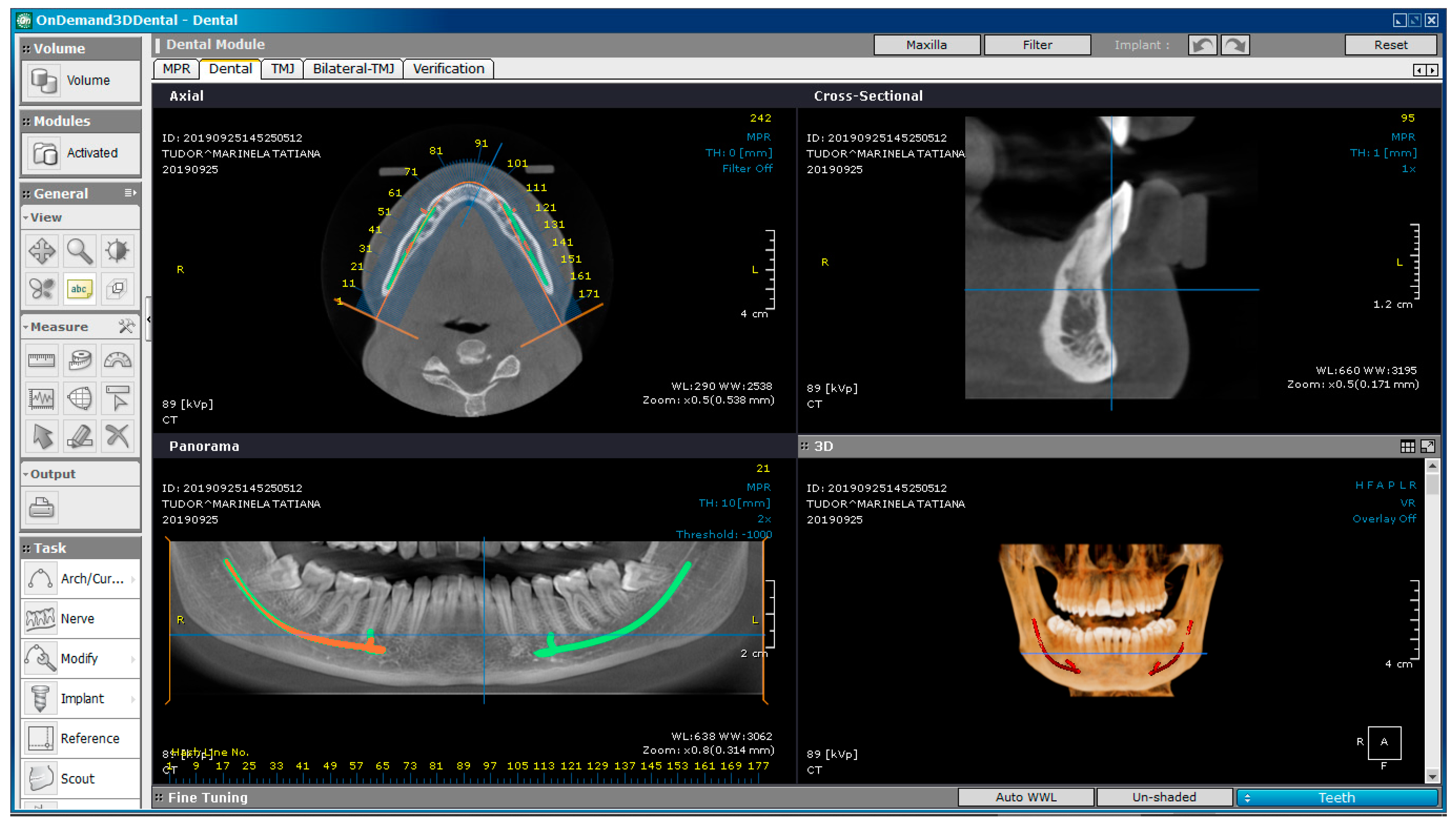Click the 'VR' render mode label
1456x823 pixels.
click(1408, 503)
